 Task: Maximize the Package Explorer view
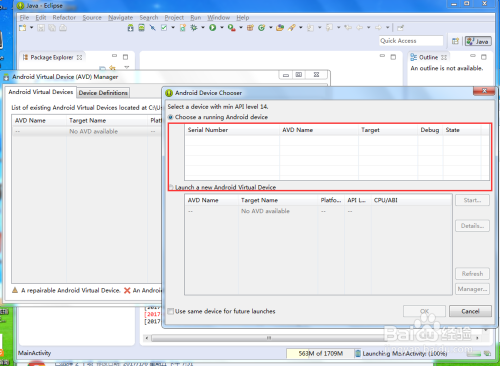[x=125, y=57]
